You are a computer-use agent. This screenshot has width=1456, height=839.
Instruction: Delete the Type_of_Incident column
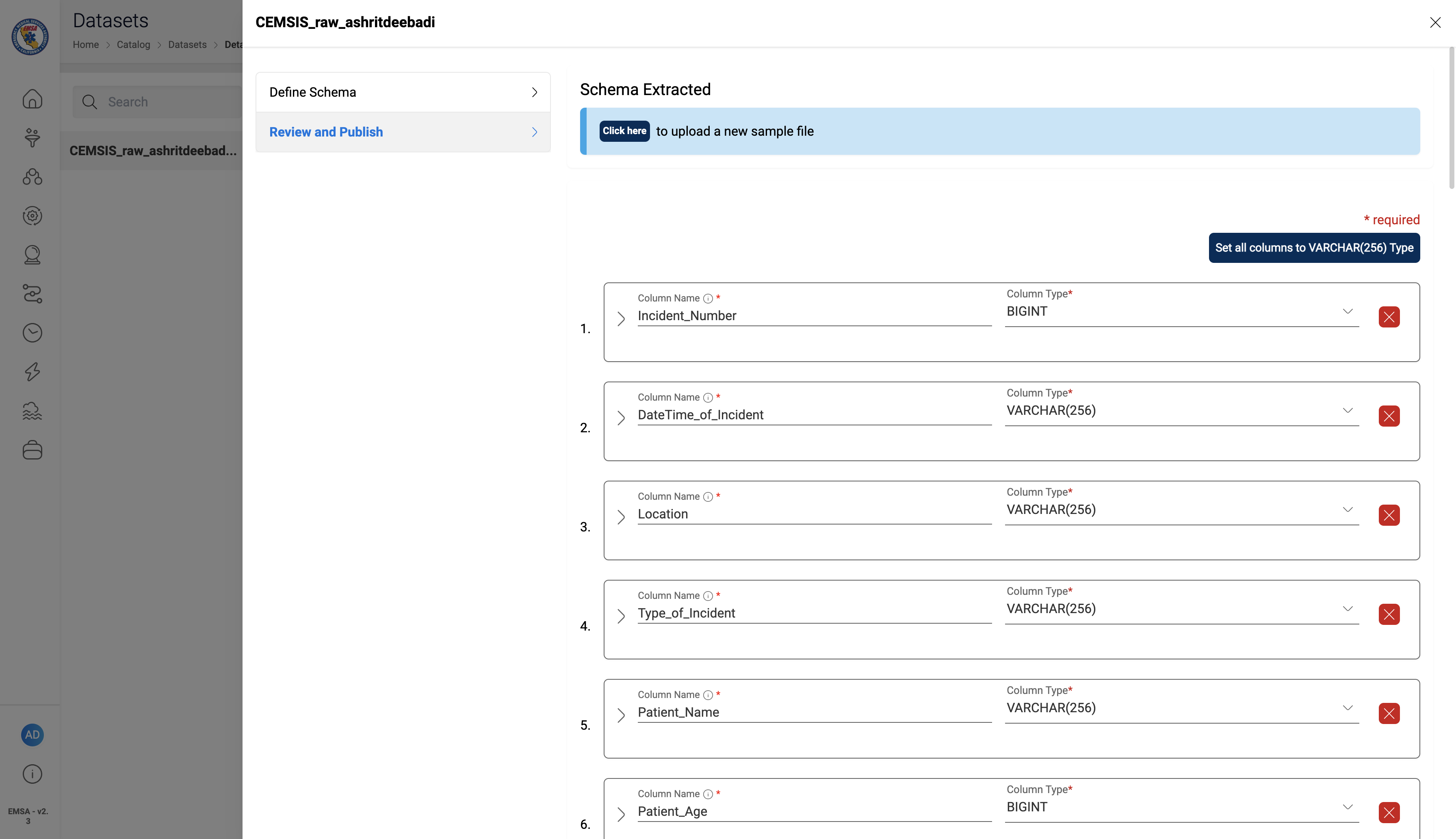tap(1389, 614)
